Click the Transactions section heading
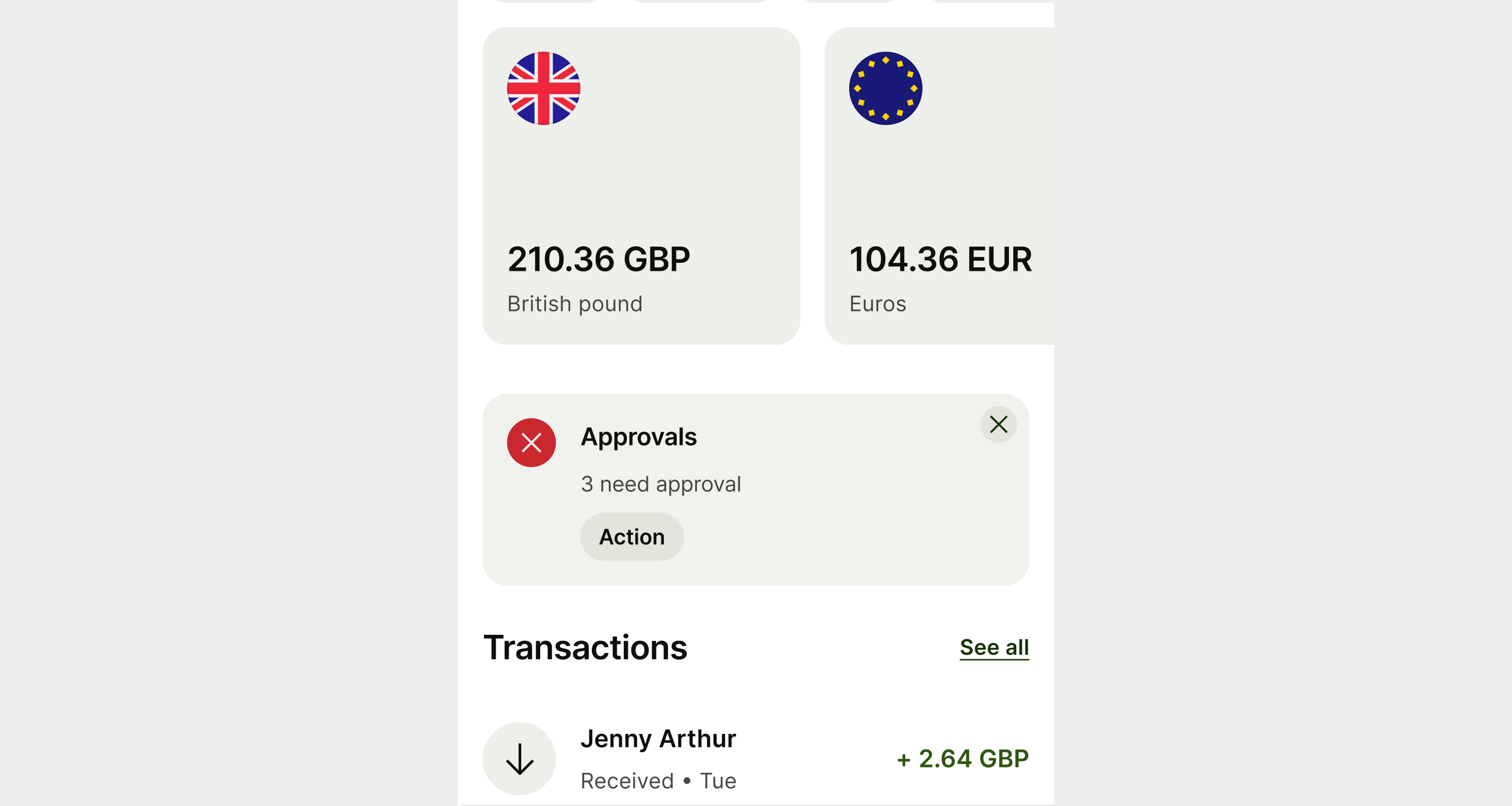 (x=585, y=647)
